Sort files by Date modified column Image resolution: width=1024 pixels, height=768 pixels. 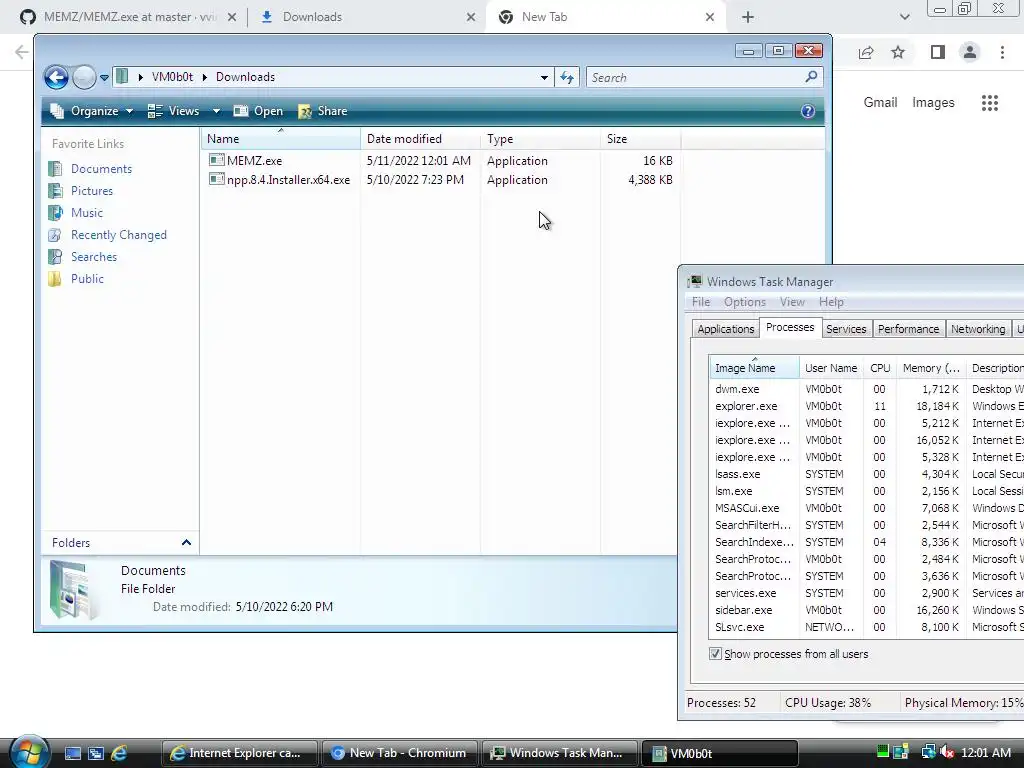pyautogui.click(x=420, y=138)
